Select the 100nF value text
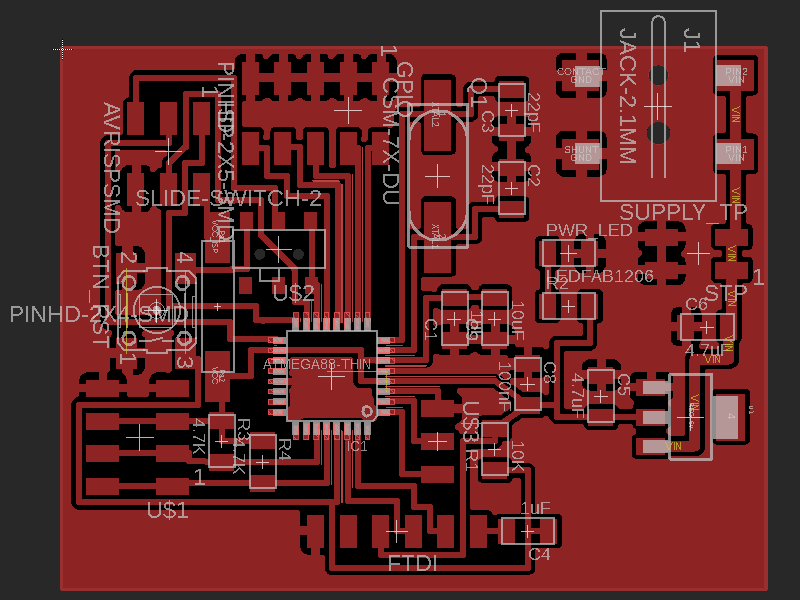 click(x=505, y=386)
